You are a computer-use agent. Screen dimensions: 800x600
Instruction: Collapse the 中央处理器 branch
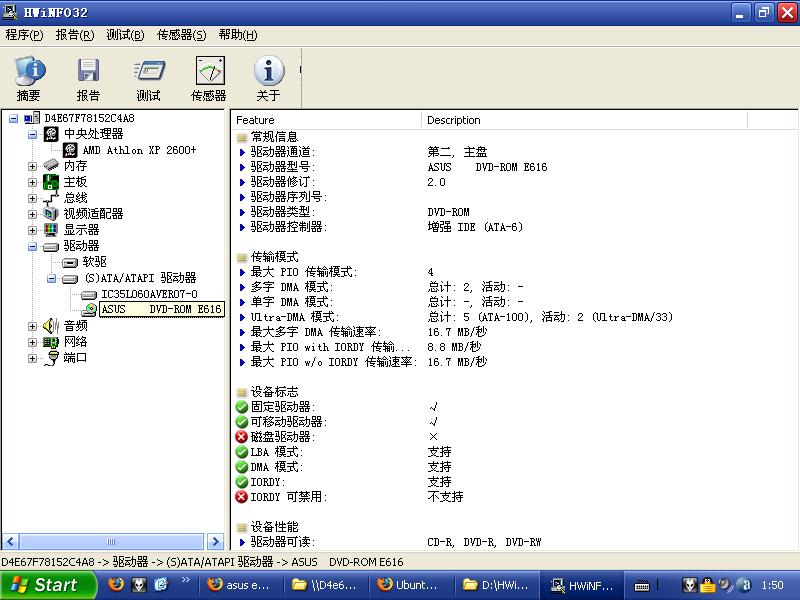[x=33, y=135]
